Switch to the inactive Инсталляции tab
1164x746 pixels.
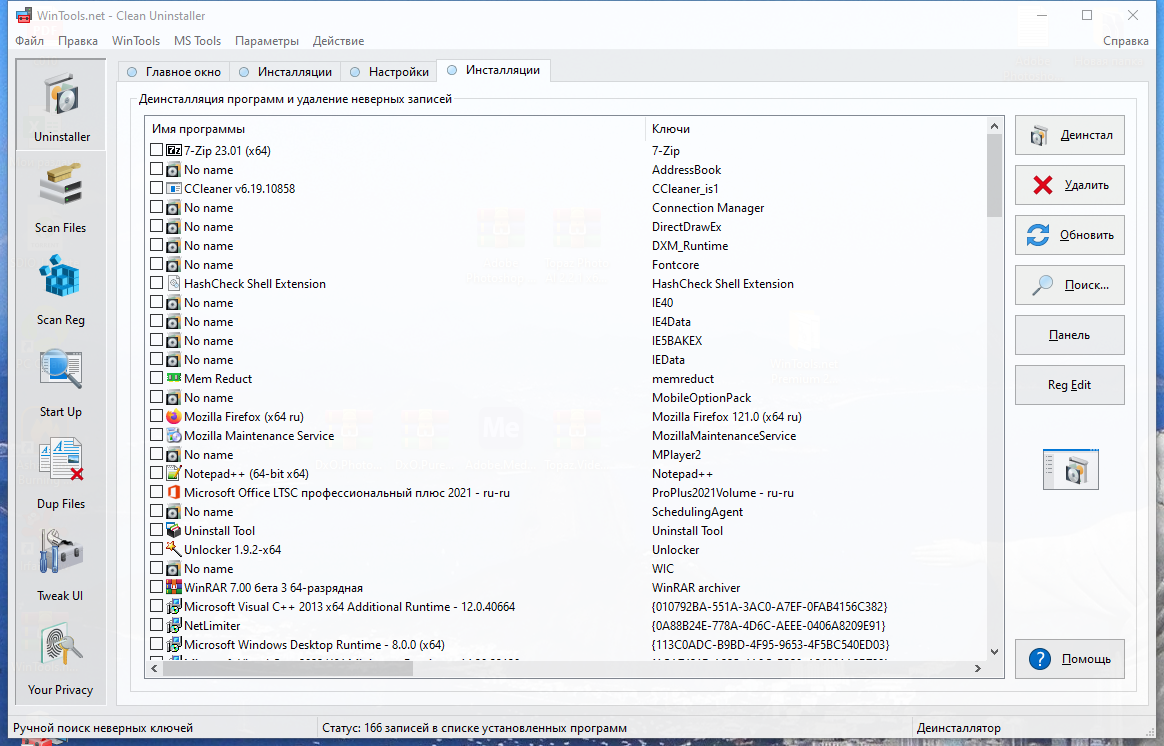point(285,72)
